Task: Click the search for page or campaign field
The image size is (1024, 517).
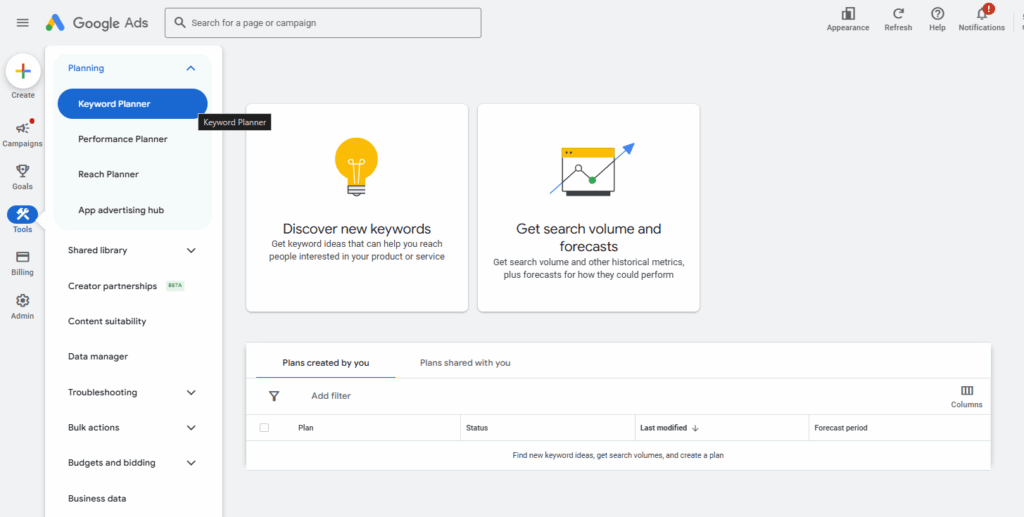Action: [323, 23]
